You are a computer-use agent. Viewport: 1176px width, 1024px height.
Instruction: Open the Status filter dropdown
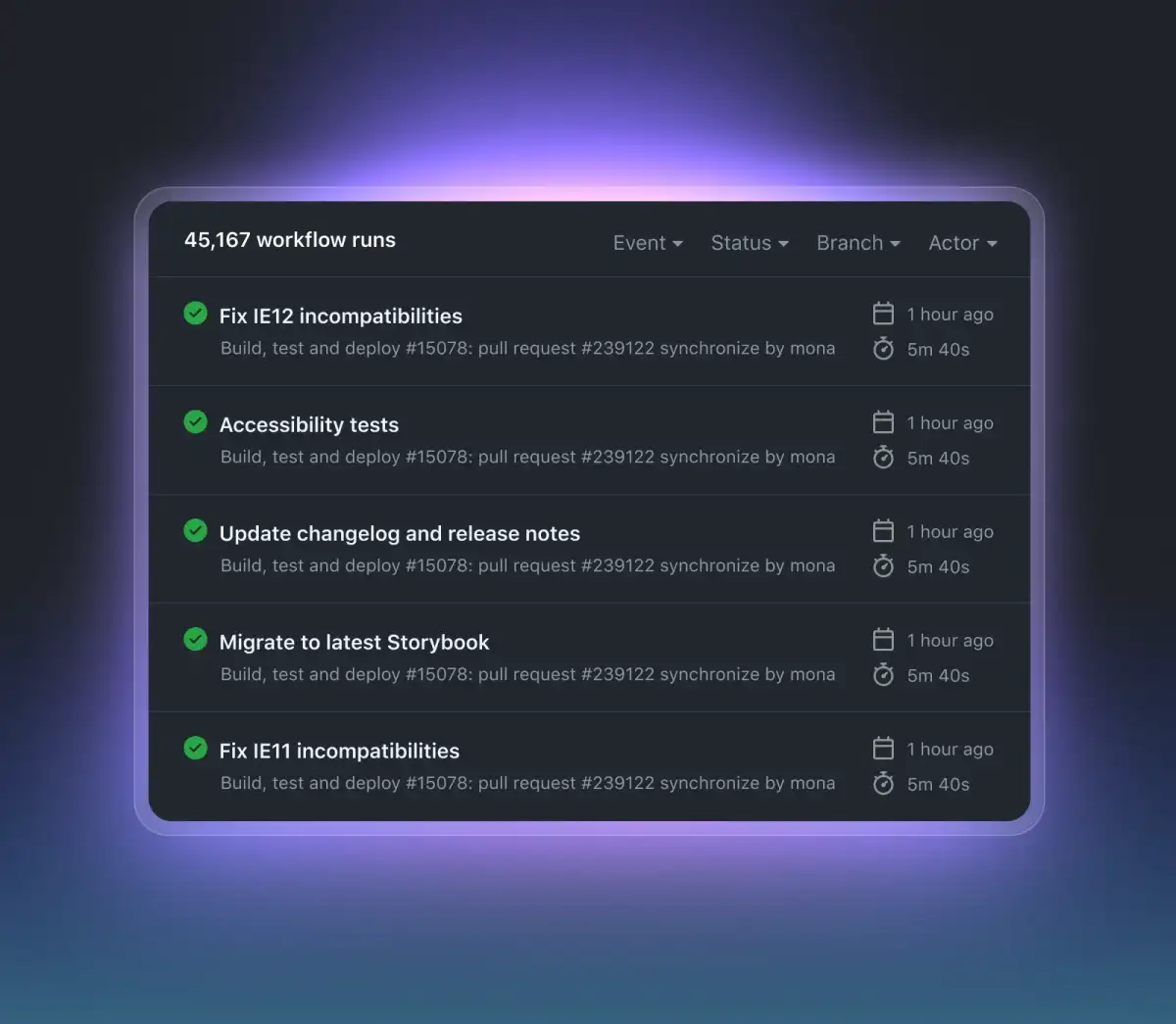pos(750,243)
